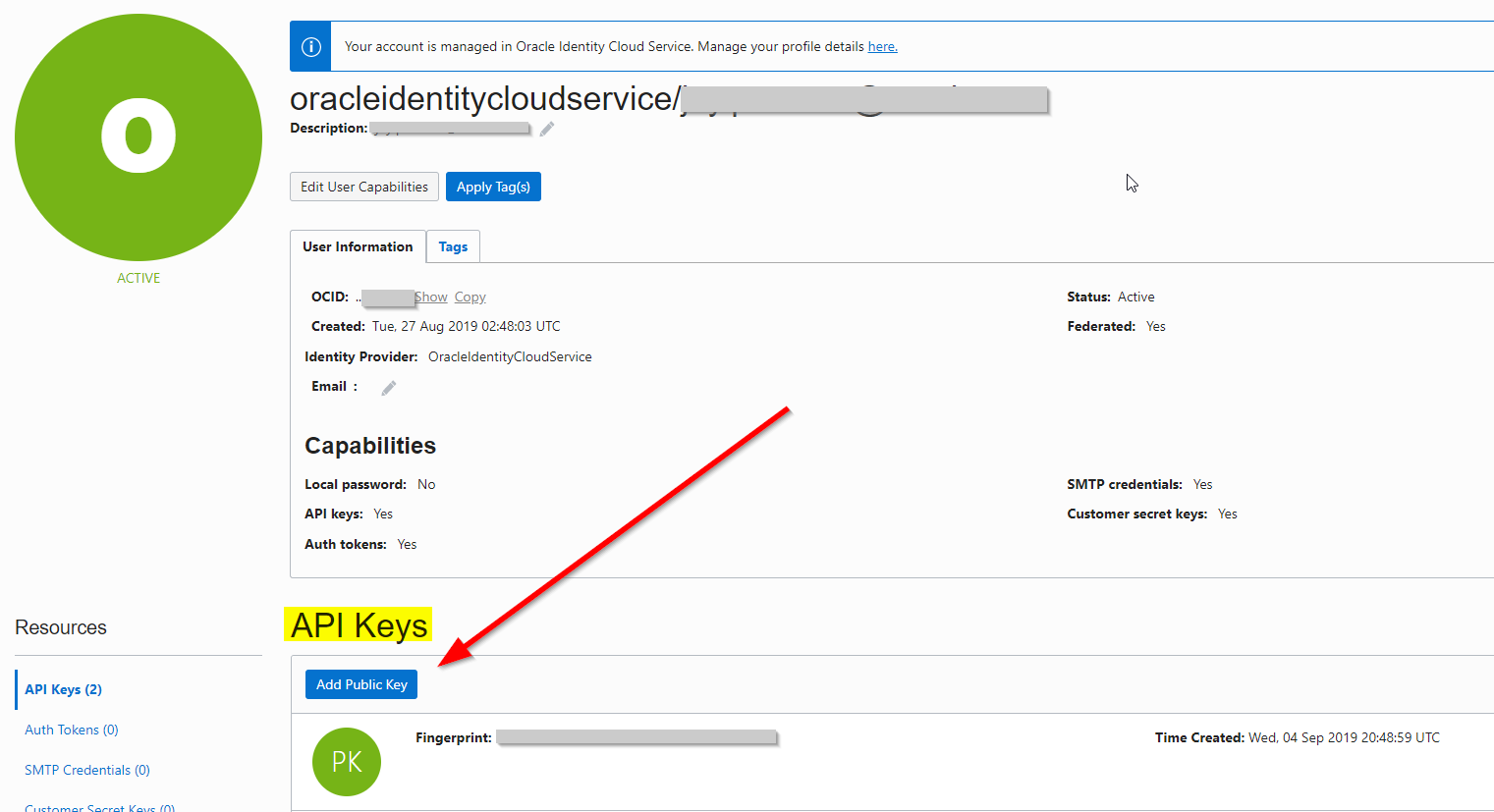1494x812 pixels.
Task: Select the Status value 'Active'
Action: (x=1136, y=297)
